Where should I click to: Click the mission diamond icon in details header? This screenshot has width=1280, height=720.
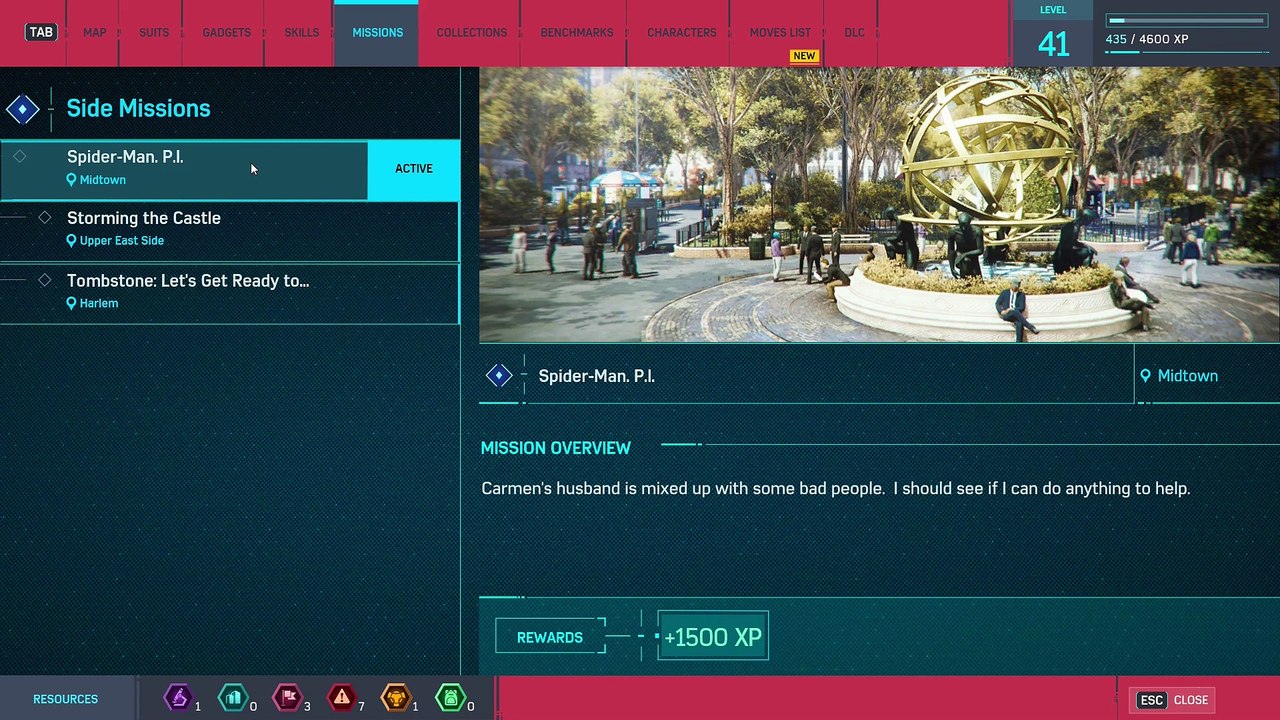499,376
